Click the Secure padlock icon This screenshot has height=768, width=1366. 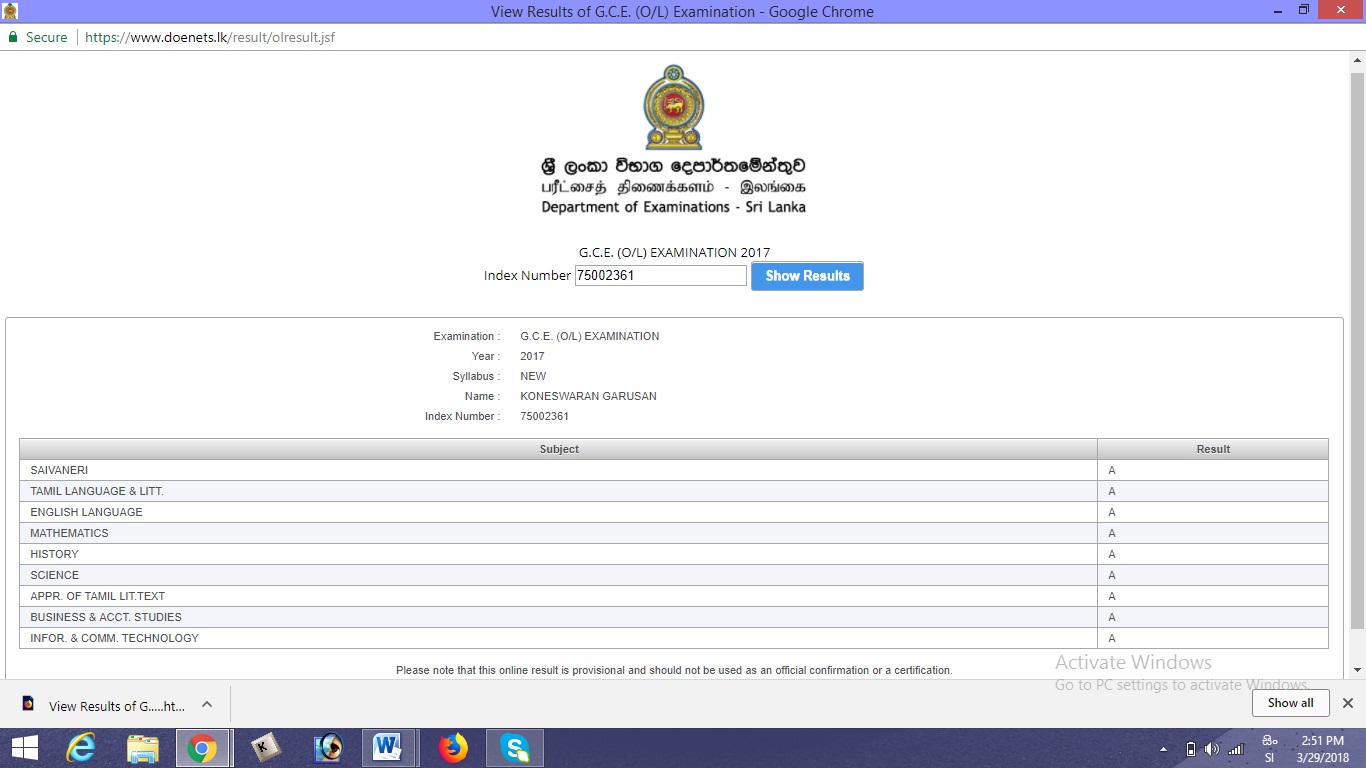pos(13,37)
